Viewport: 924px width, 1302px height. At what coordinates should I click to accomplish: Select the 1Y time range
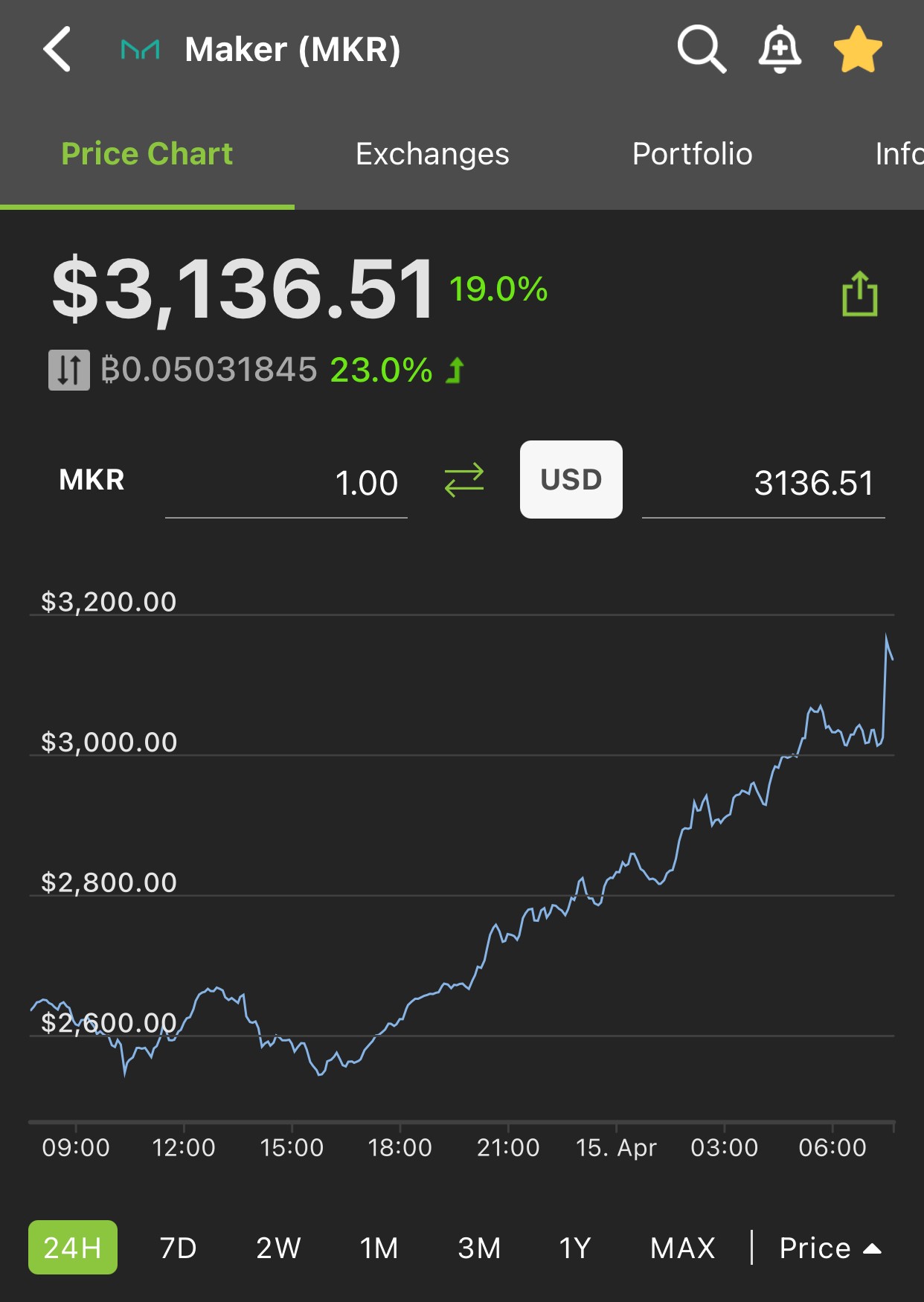tap(575, 1248)
